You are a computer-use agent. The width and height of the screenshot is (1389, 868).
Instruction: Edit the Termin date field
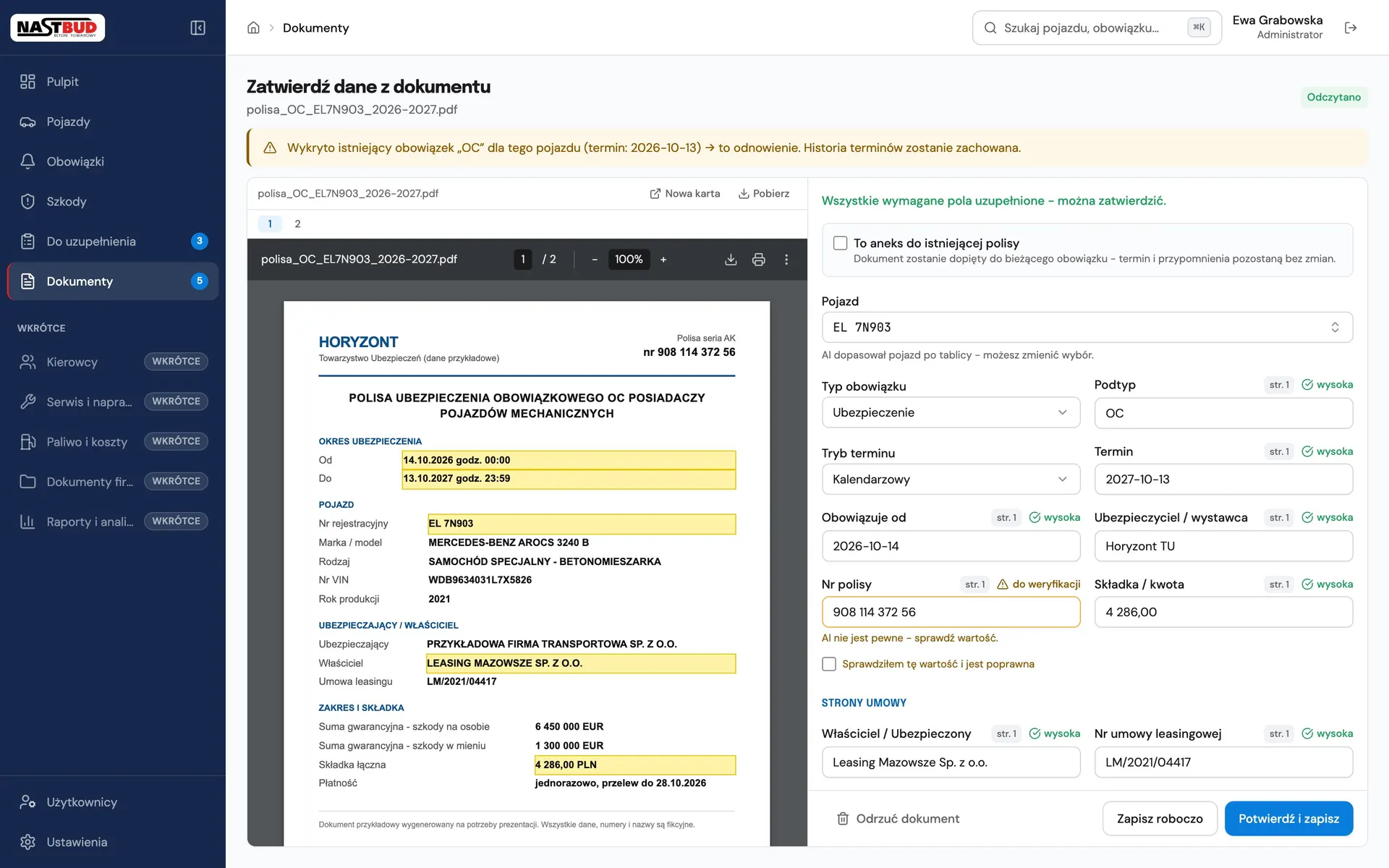point(1223,479)
